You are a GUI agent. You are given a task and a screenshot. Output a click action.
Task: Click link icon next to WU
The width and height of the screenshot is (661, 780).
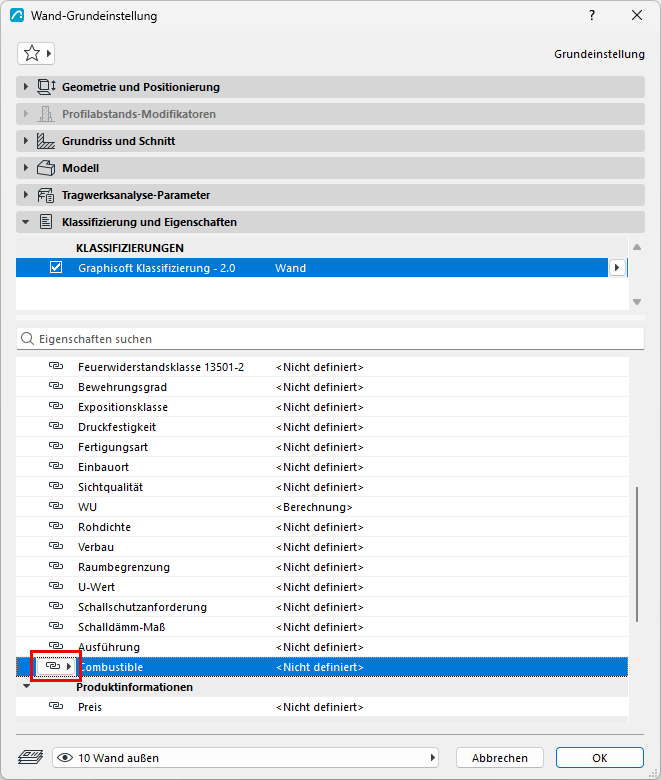coord(56,506)
